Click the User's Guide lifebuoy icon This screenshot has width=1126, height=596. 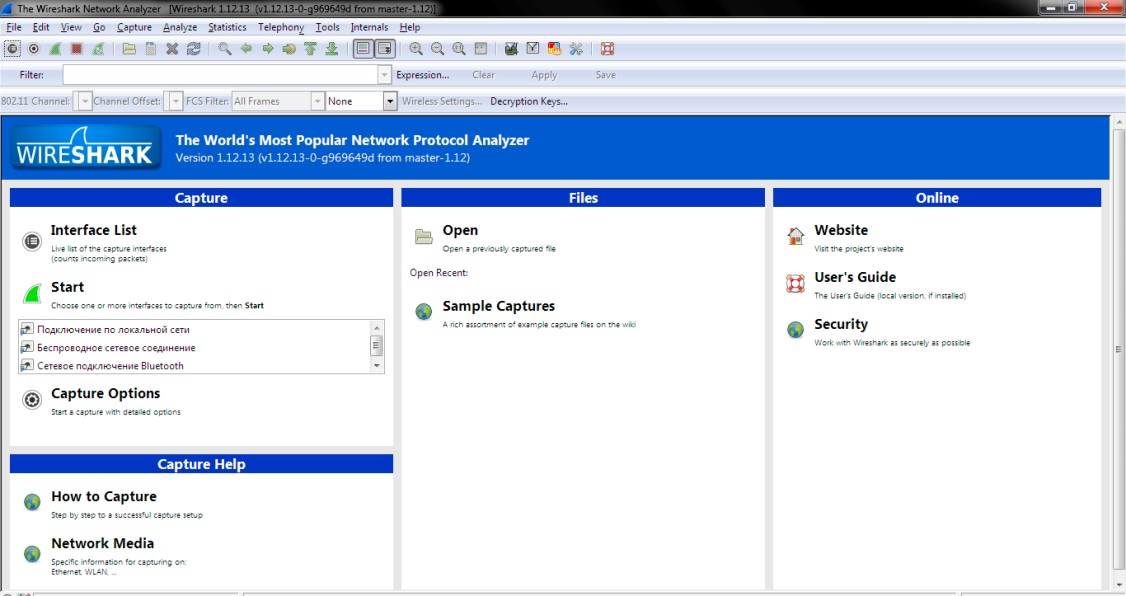[x=795, y=284]
